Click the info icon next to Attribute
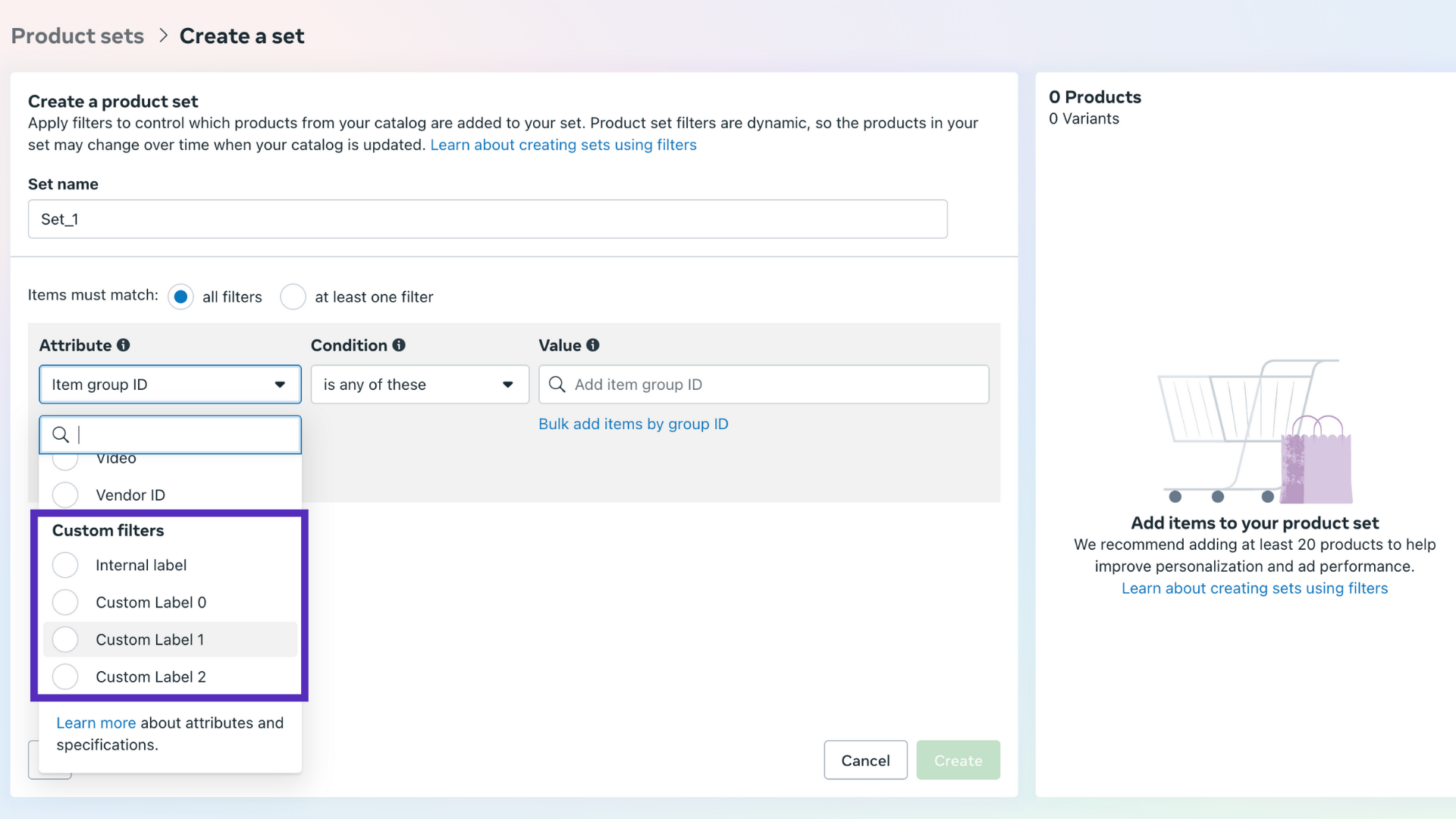 124,345
